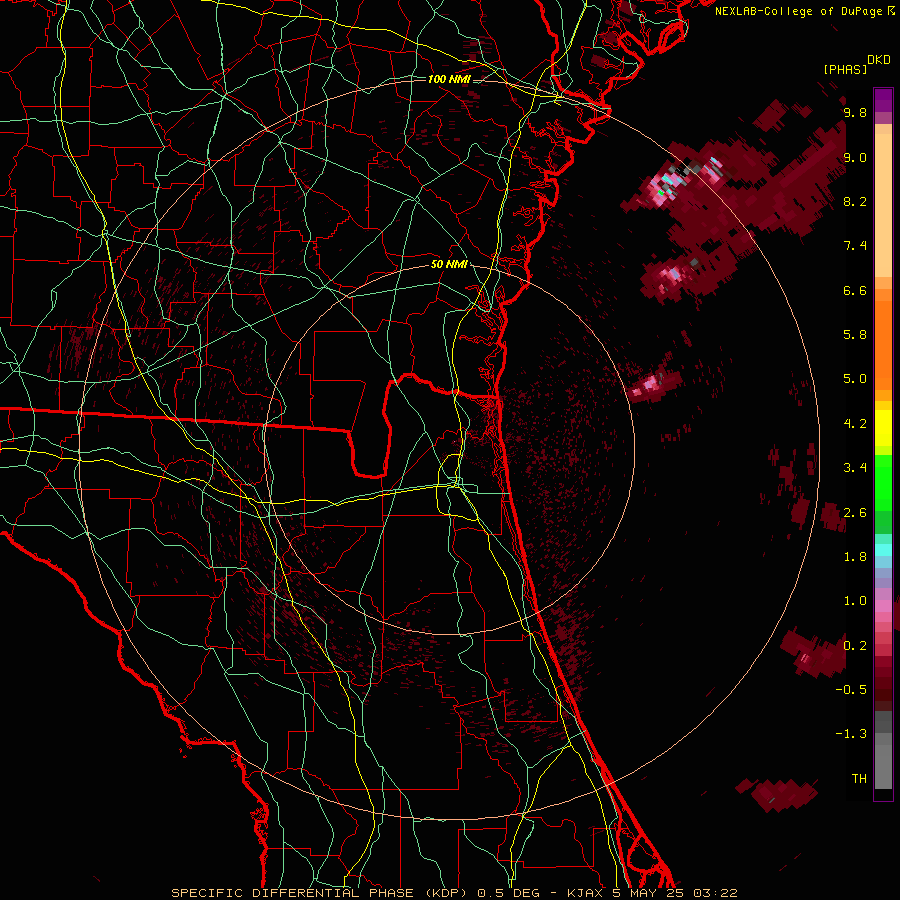
Task: Click the 3.4 scale value
Action: (x=855, y=468)
